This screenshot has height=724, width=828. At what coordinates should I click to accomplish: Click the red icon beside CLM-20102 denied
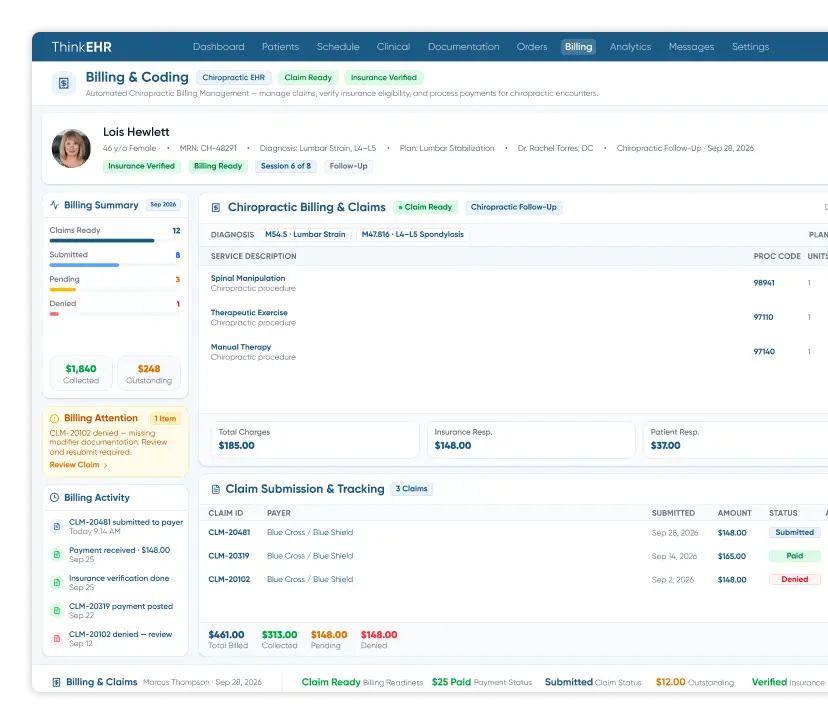57,638
